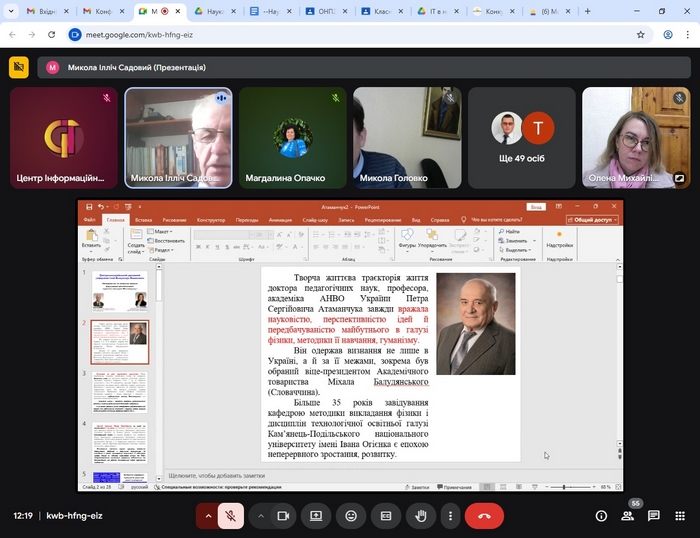Unmute the microphone in Meet
This screenshot has height=538, width=700.
coord(229,516)
